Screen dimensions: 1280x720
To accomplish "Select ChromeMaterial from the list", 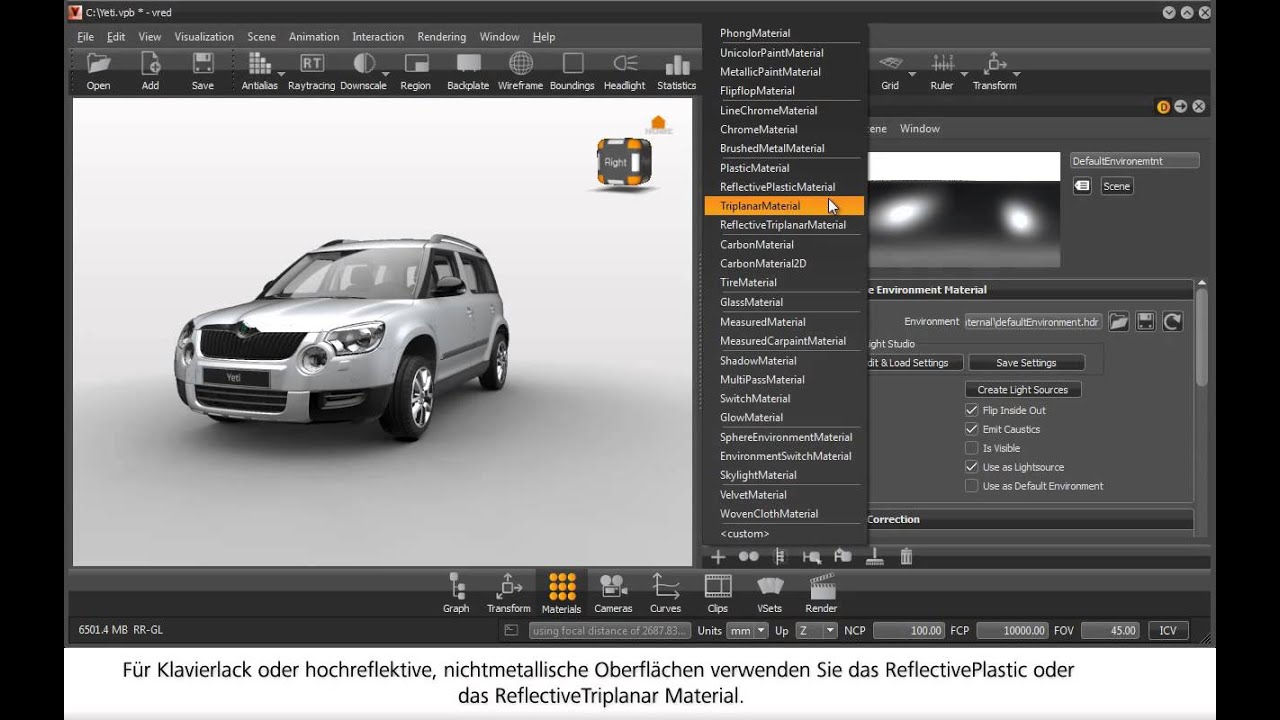I will (784, 129).
